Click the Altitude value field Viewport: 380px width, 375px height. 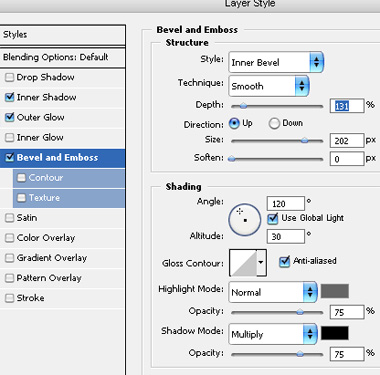point(286,236)
